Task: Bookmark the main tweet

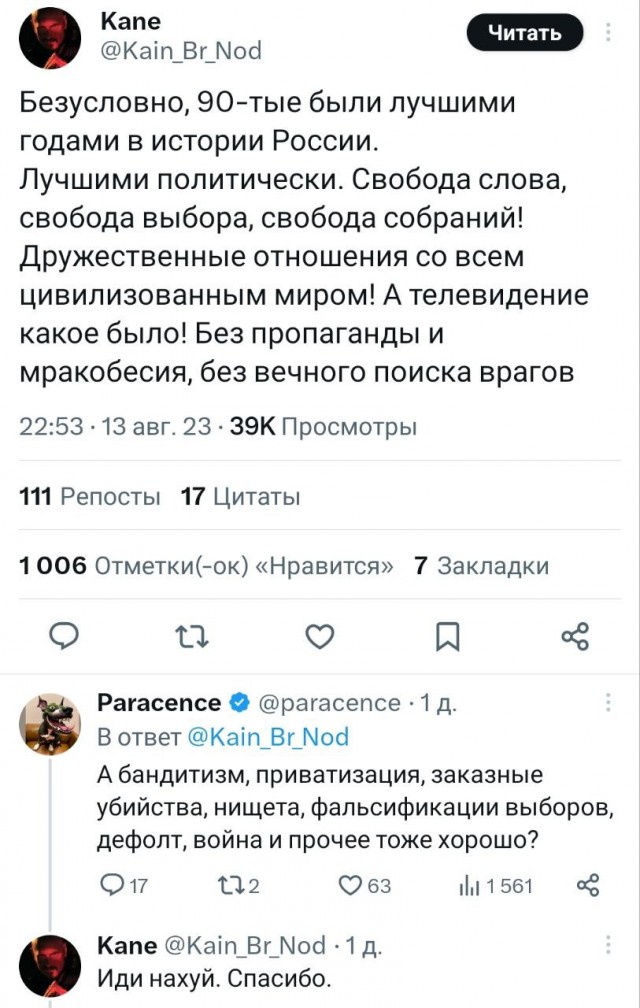Action: click(x=447, y=634)
